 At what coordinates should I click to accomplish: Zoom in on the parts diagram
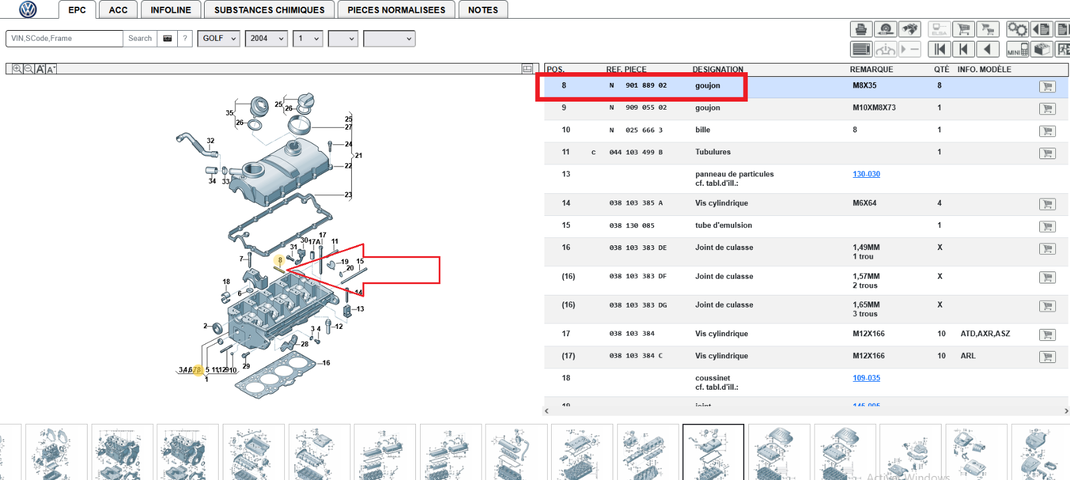coord(17,69)
